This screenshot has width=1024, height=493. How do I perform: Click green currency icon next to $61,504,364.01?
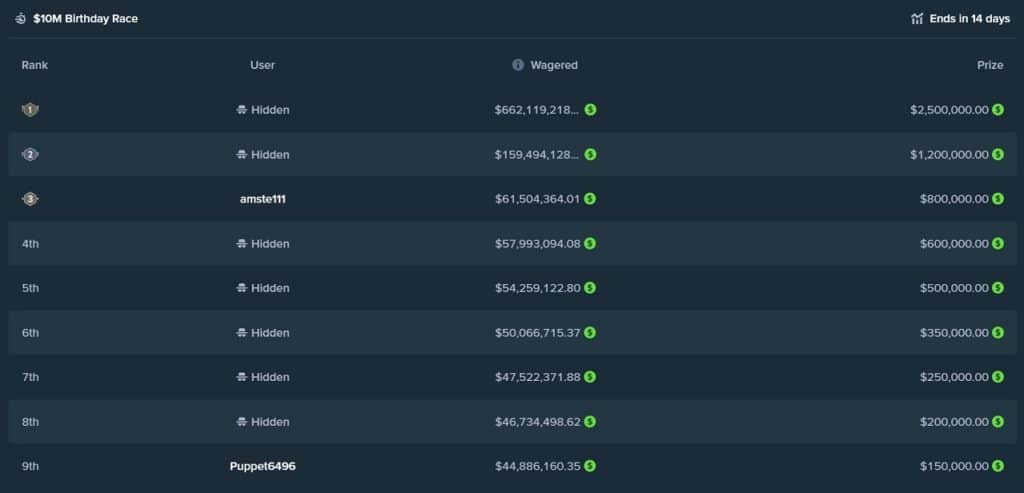coord(590,199)
